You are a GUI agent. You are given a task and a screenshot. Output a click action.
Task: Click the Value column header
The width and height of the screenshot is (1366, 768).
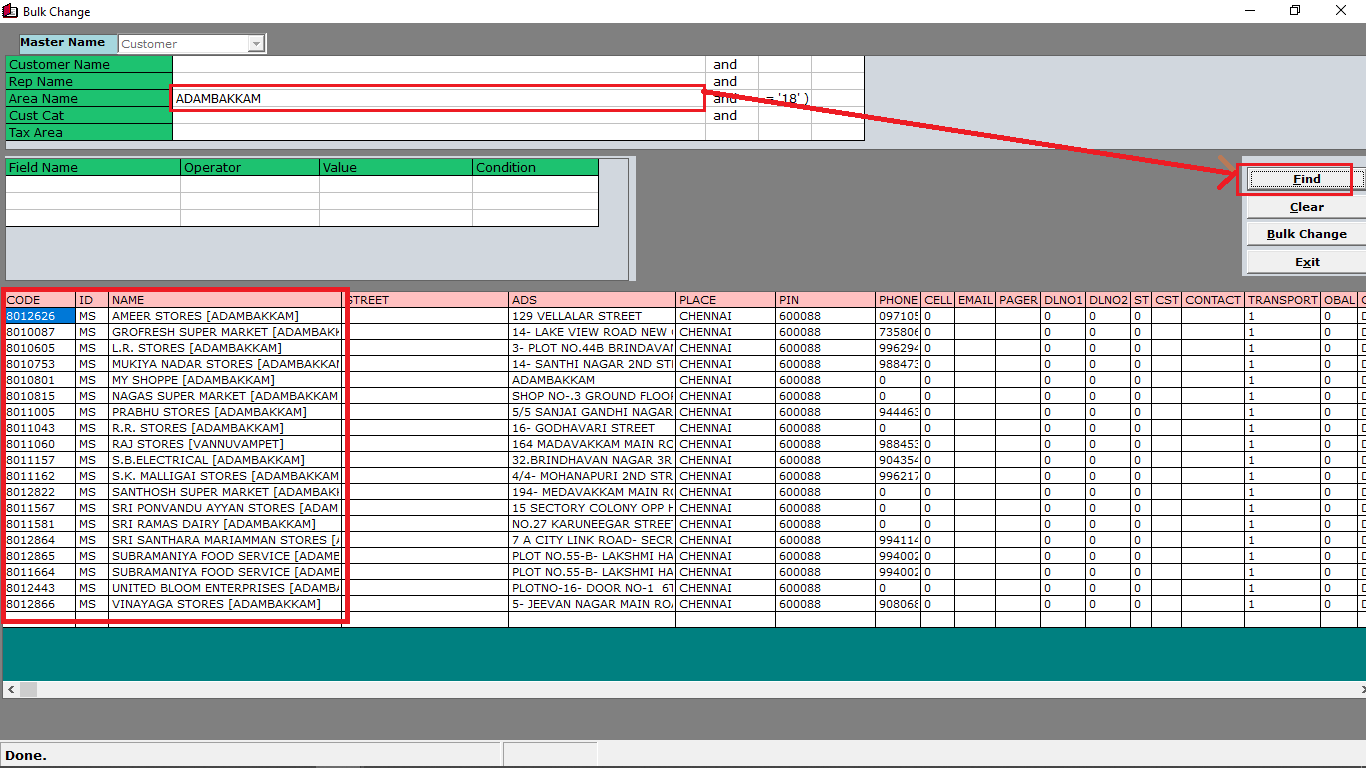tap(396, 168)
